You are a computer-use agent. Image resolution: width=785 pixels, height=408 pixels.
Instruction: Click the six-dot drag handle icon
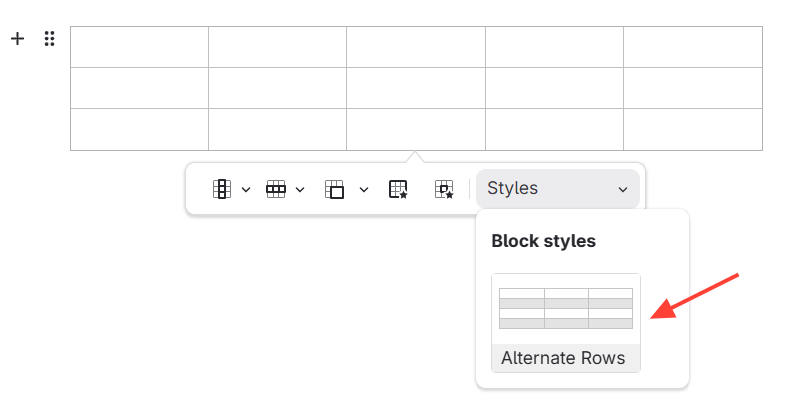49,39
